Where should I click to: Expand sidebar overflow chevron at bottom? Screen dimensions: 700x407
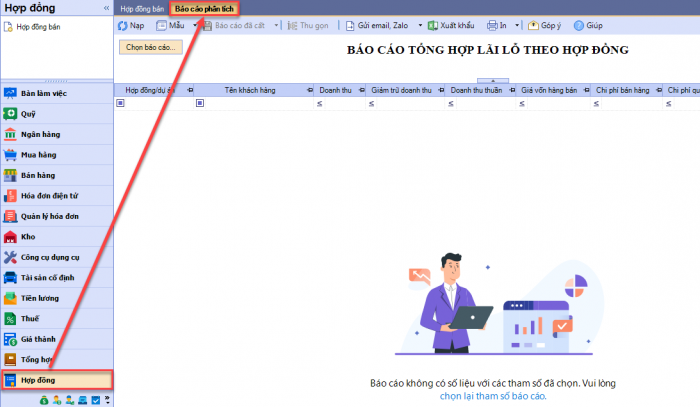pyautogui.click(x=108, y=400)
